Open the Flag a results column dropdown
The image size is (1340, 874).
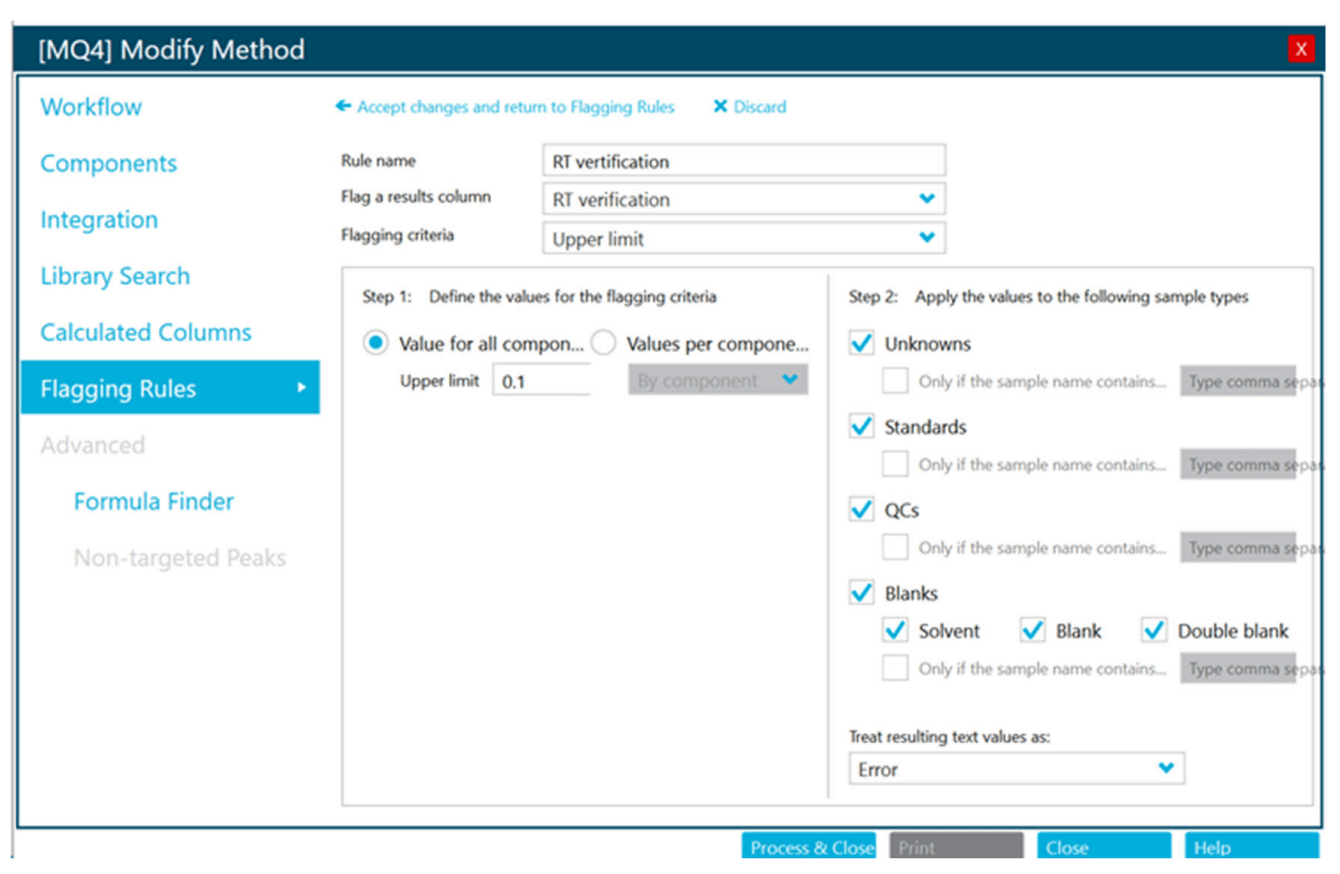pos(926,199)
